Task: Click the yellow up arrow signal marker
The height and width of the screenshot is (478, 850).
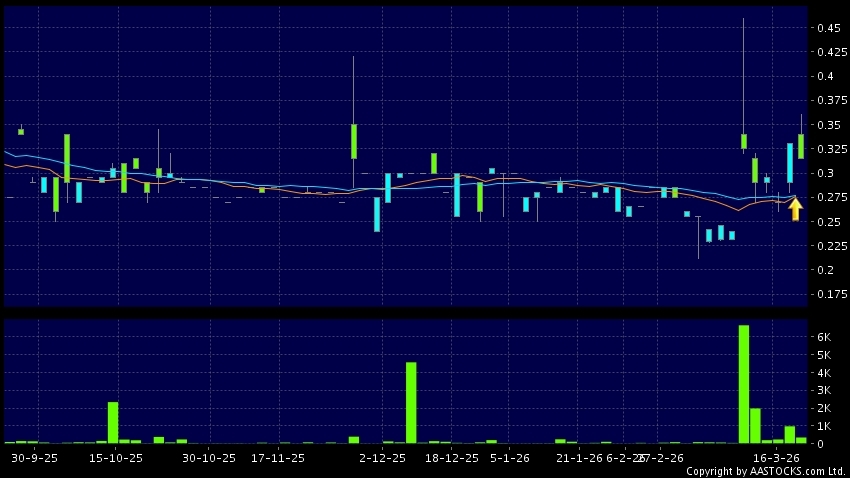Action: (795, 209)
